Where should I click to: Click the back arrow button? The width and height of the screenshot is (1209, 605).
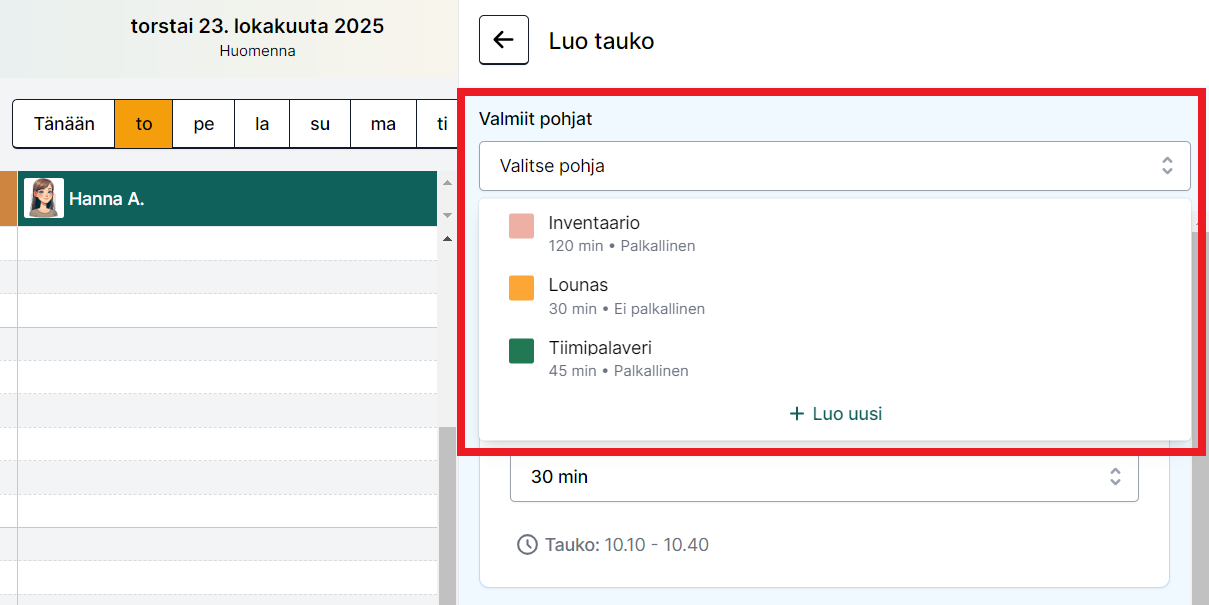click(504, 40)
